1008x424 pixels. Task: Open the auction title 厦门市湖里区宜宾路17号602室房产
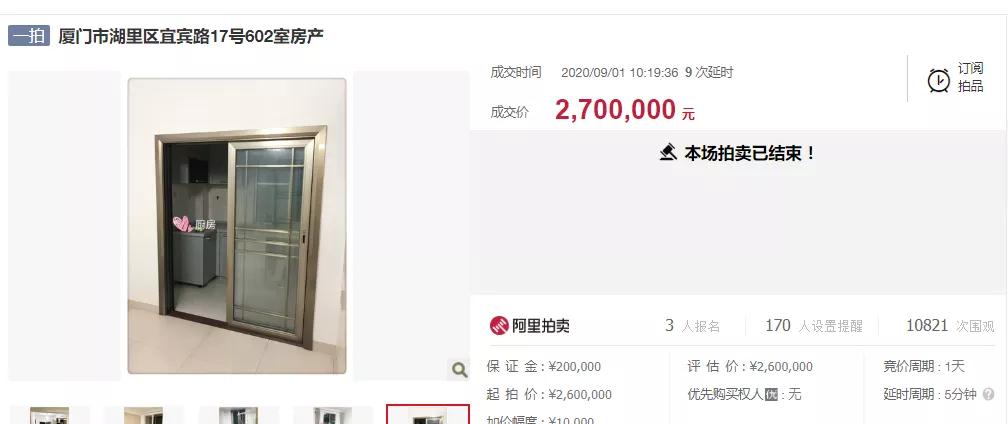pos(191,36)
